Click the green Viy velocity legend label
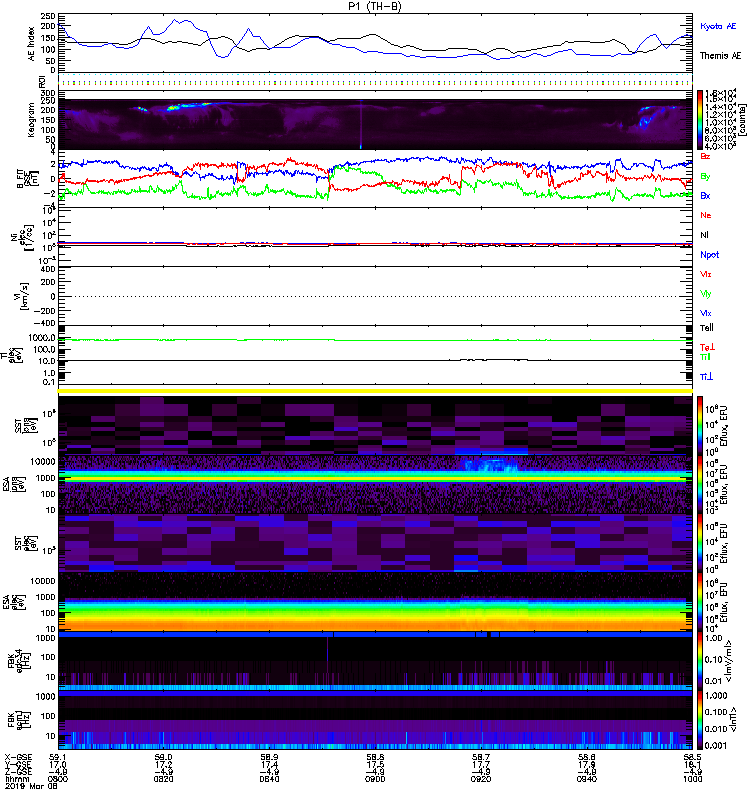The height and width of the screenshot is (800, 750). click(706, 294)
